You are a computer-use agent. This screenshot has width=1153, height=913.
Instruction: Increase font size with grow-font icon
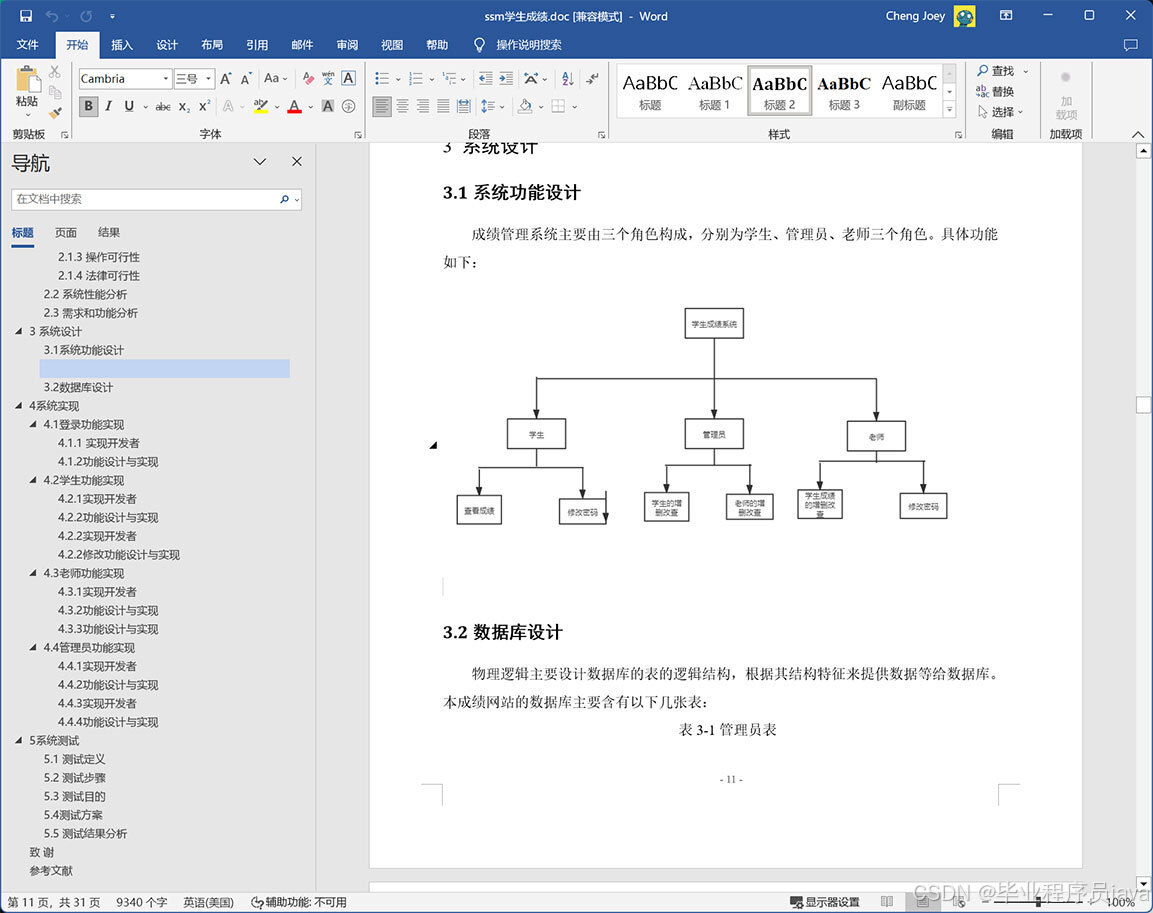pyautogui.click(x=226, y=79)
